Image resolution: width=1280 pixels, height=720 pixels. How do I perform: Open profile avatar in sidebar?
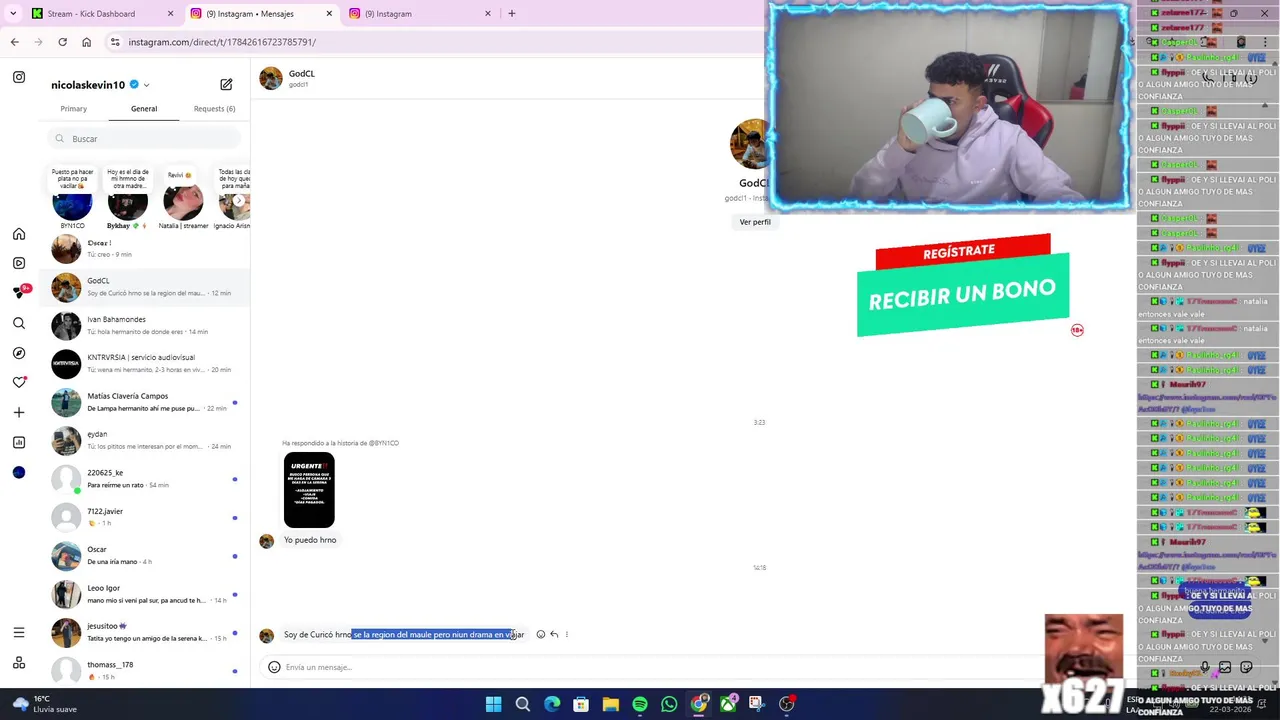click(x=19, y=472)
